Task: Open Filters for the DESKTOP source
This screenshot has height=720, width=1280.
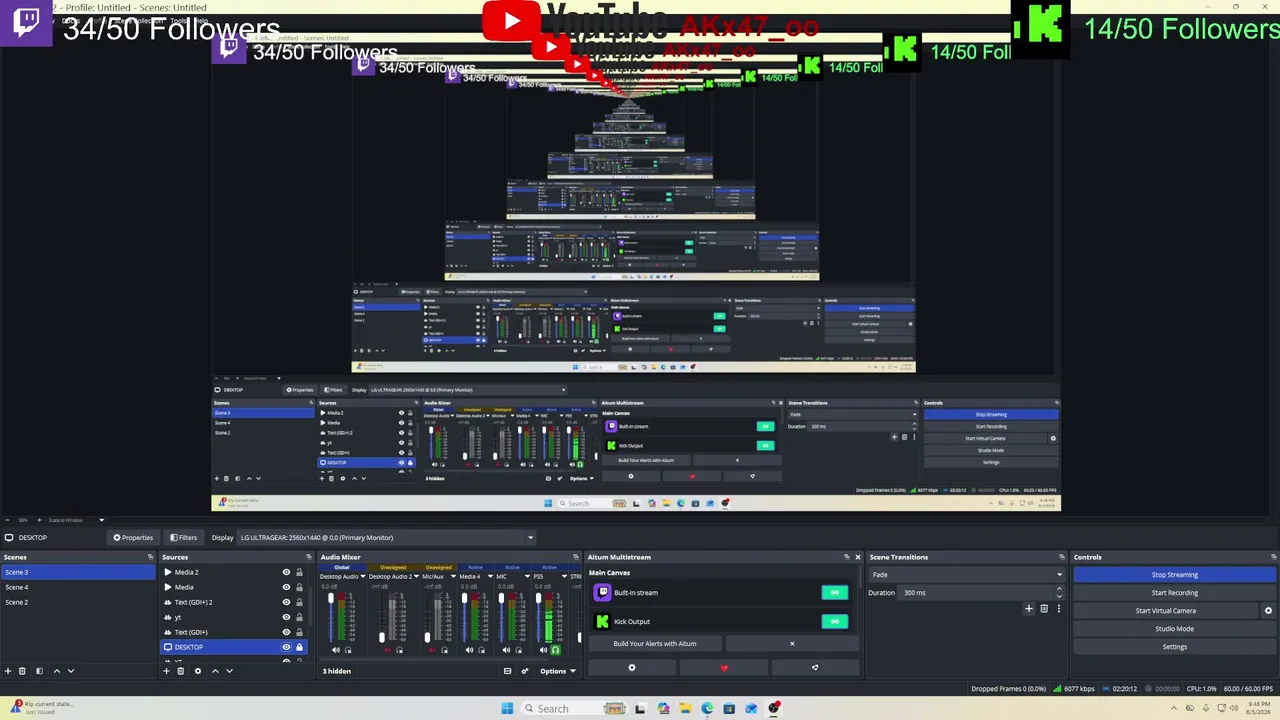Action: (184, 538)
